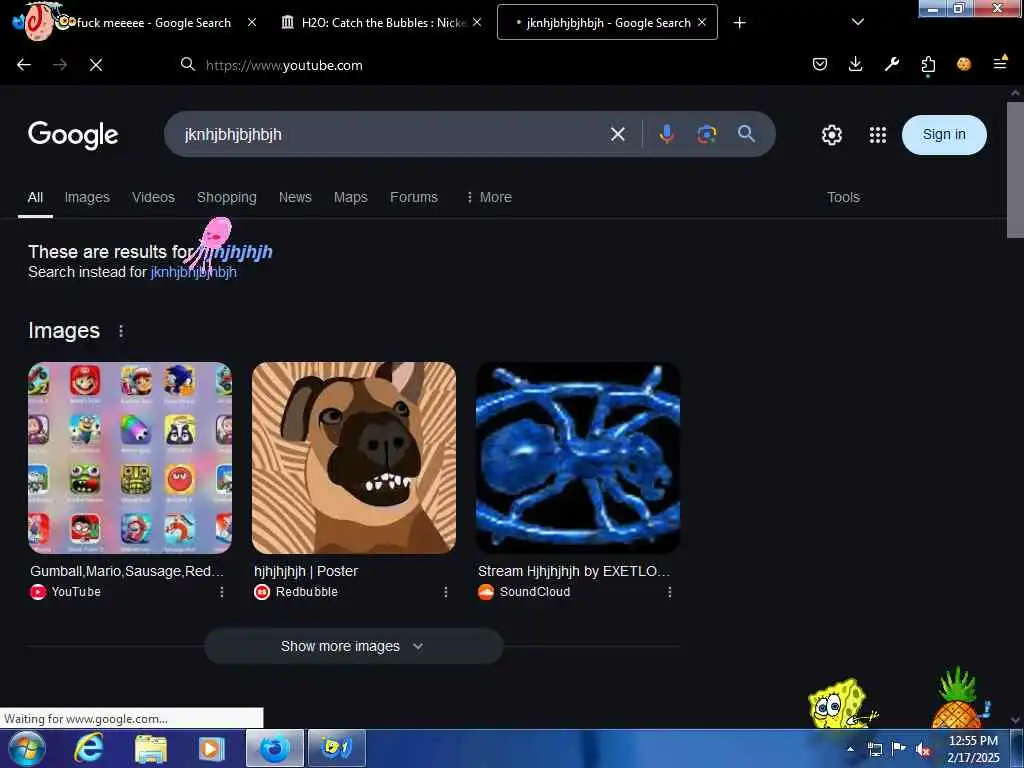1024x768 pixels.
Task: Open Google quick settings gear
Action: [831, 135]
